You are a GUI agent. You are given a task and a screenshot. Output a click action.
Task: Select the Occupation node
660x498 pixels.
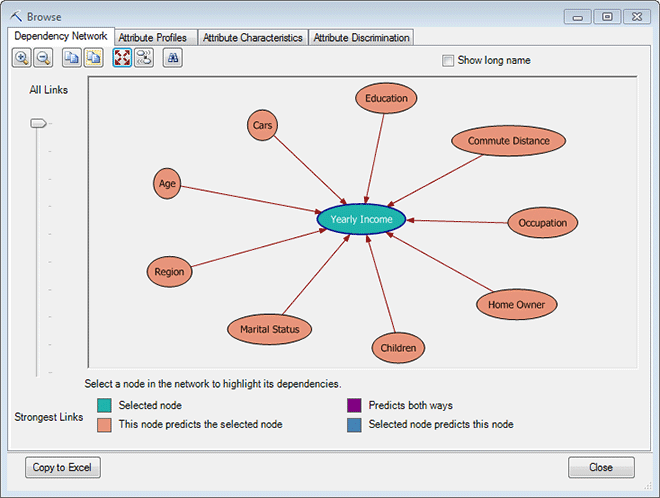pyautogui.click(x=543, y=223)
